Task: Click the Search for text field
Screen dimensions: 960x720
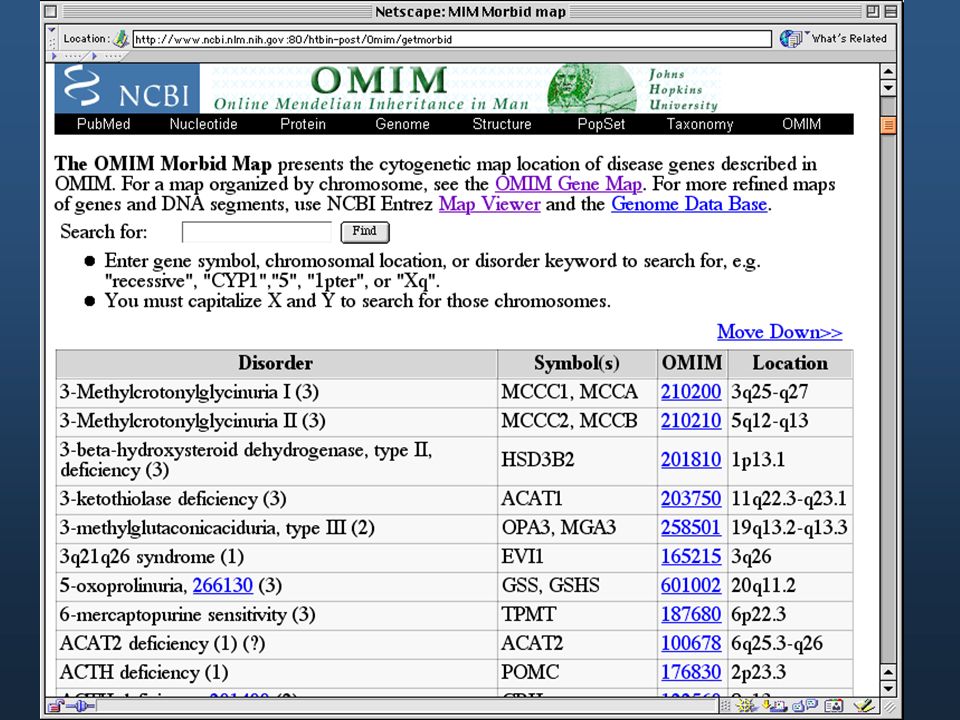Action: tap(257, 232)
